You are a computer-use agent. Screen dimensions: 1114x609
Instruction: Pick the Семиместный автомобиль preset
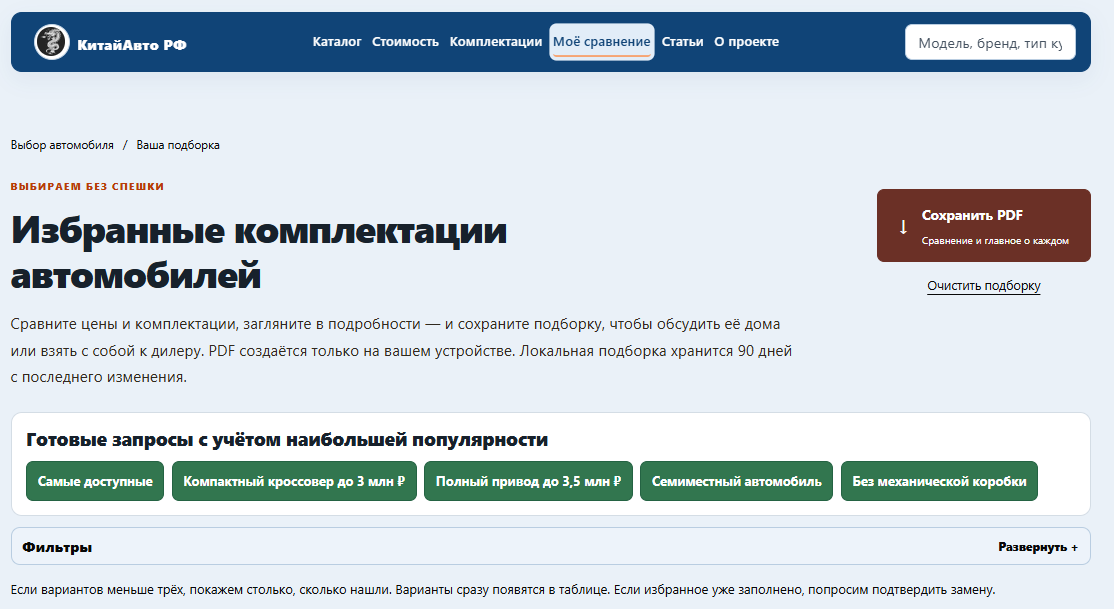pos(736,481)
